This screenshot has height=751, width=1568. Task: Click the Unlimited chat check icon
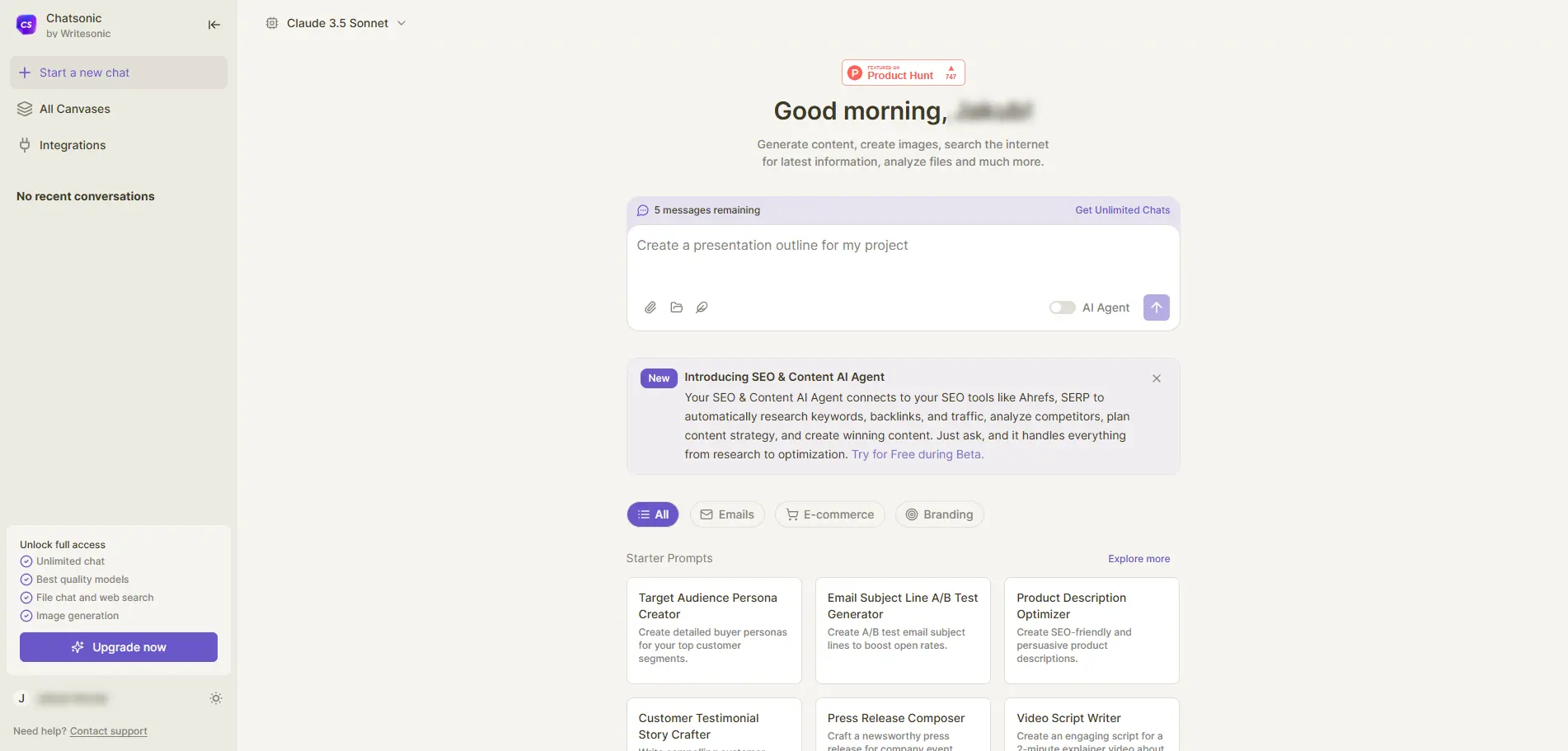[x=26, y=561]
